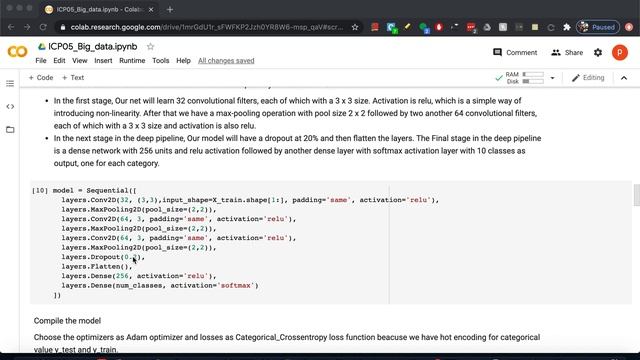
Task: Click the browser forward arrow
Action: point(27,27)
